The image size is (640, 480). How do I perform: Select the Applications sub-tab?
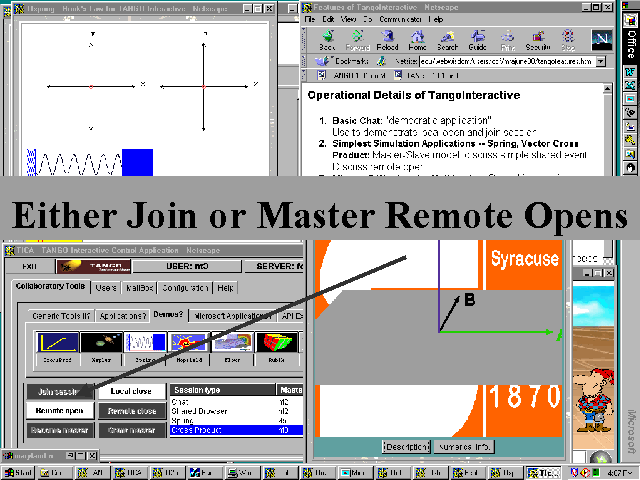(x=123, y=316)
